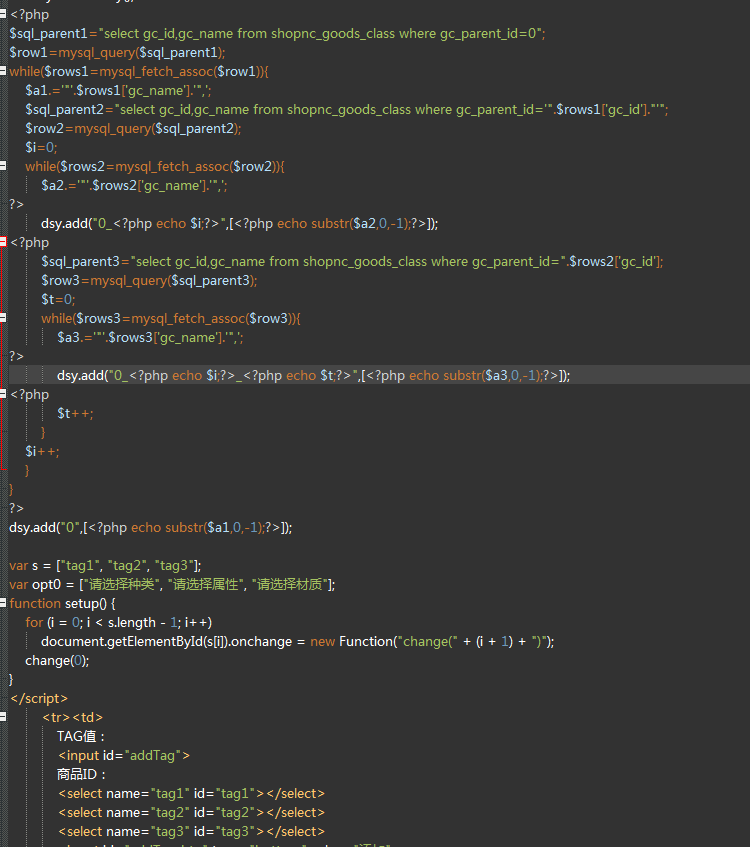The image size is (750, 847).
Task: Click the "请选择种类" string in opt0
Action: point(122,584)
